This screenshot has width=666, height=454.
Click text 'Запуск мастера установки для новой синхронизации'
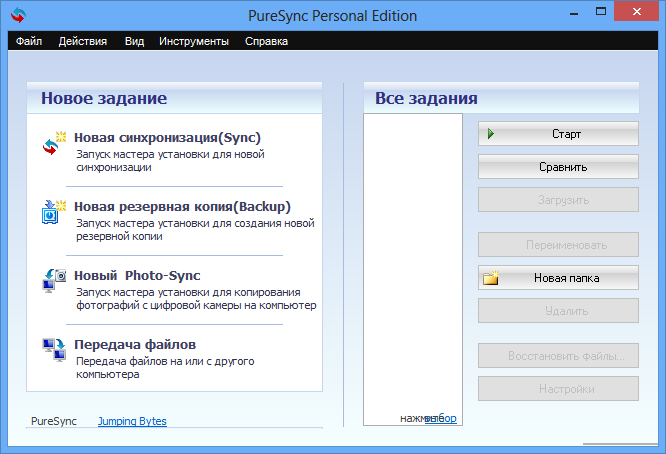click(x=170, y=161)
